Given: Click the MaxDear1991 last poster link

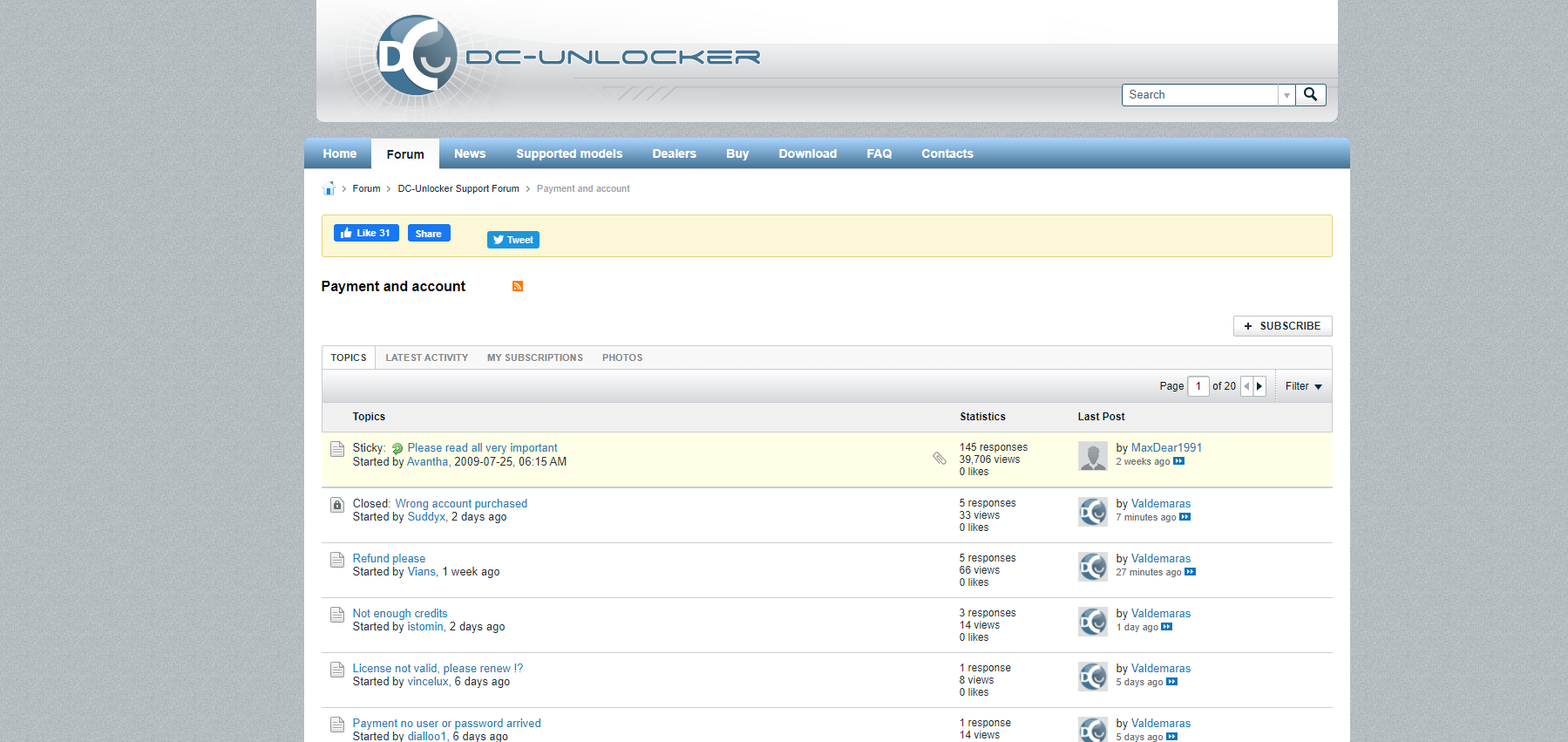Looking at the screenshot, I should click(x=1166, y=447).
